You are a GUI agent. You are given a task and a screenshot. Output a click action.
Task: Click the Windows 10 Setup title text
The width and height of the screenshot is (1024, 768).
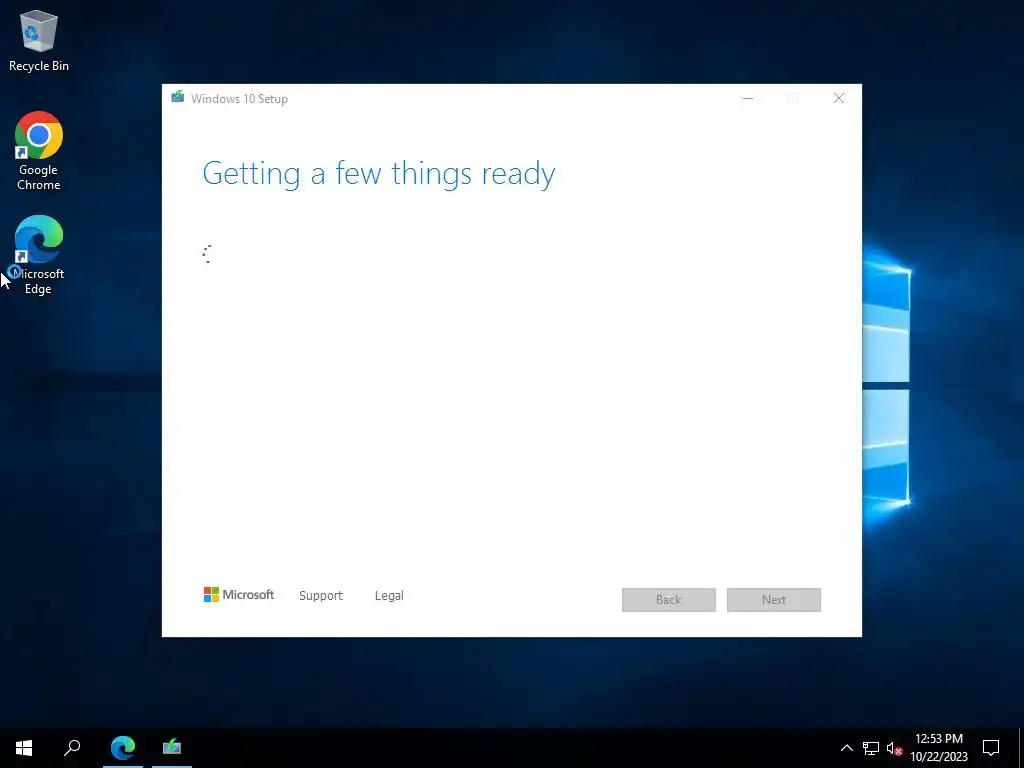pyautogui.click(x=239, y=99)
